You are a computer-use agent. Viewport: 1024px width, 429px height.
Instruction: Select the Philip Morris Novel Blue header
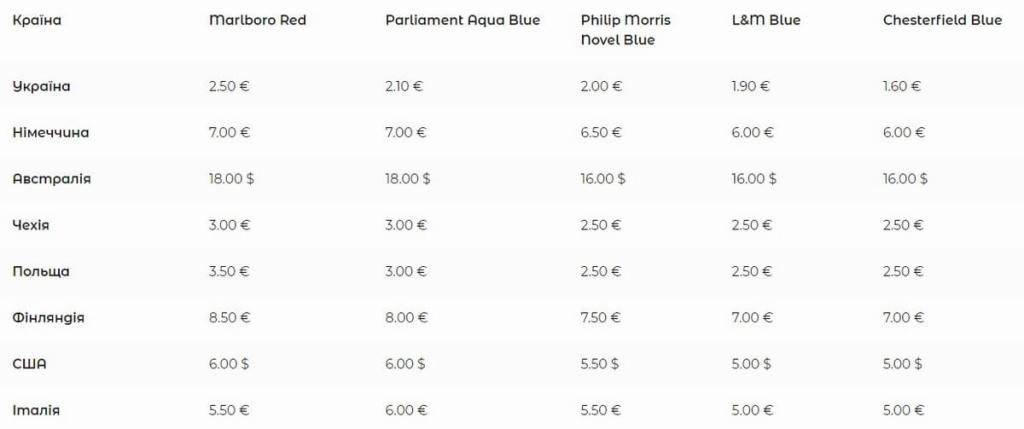pyautogui.click(x=626, y=30)
